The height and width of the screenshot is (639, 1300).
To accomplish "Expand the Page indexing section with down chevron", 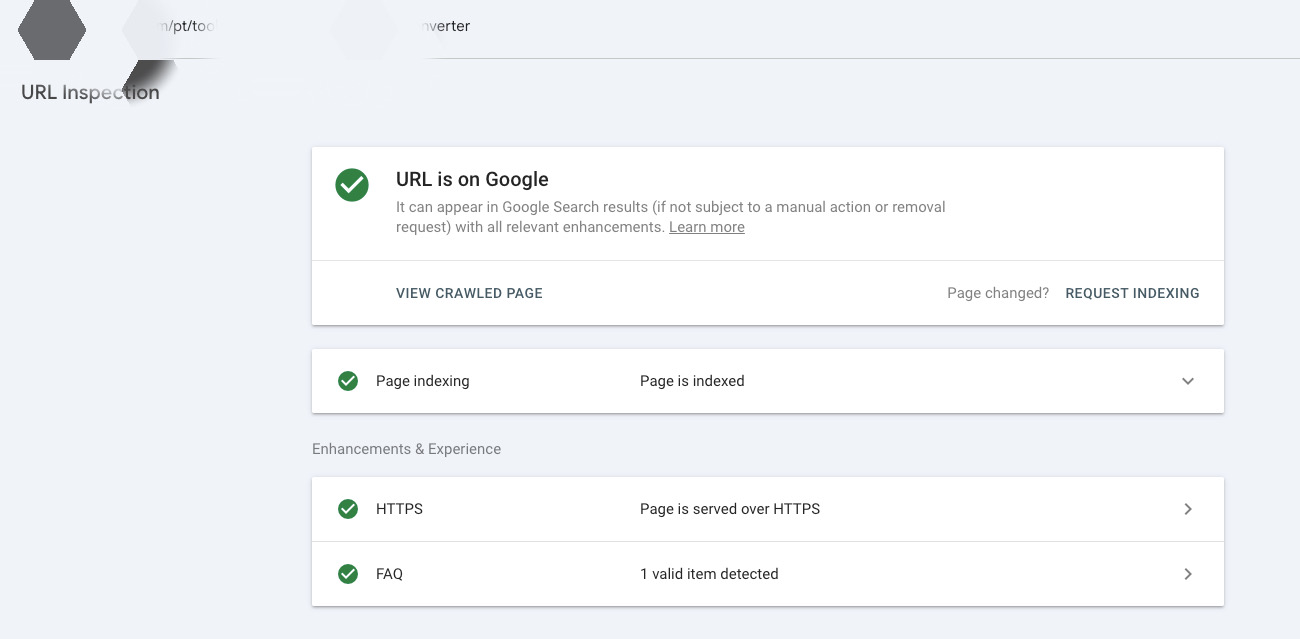I will (x=1188, y=381).
